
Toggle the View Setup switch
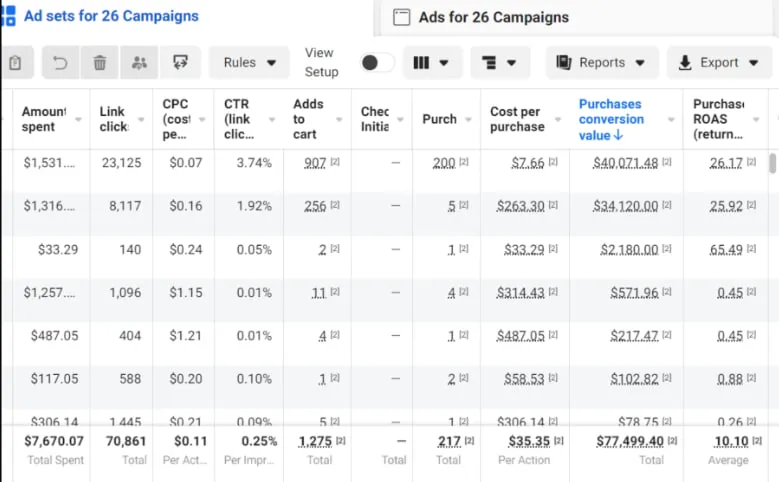[x=377, y=63]
